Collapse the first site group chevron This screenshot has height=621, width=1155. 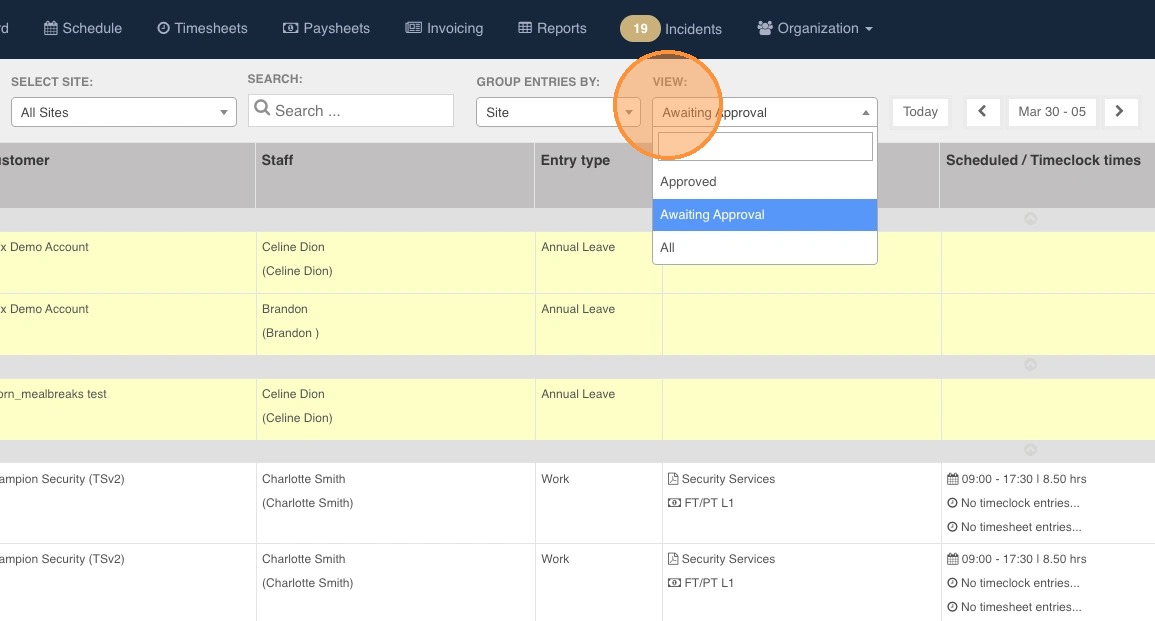[x=1030, y=219]
